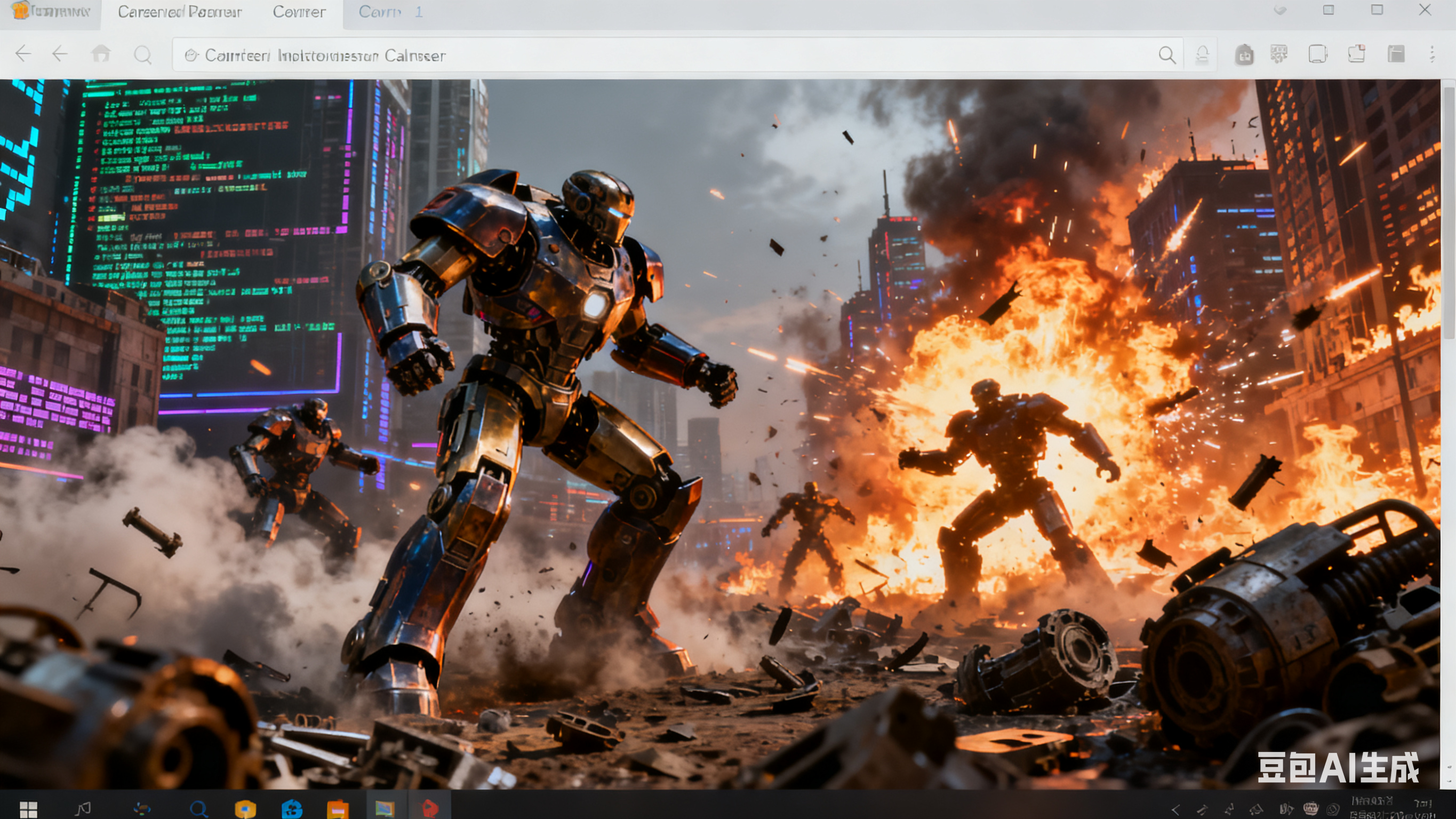Click the notification bell icon in the toolbar
Image resolution: width=1456 pixels, height=819 pixels.
pyautogui.click(x=1202, y=55)
